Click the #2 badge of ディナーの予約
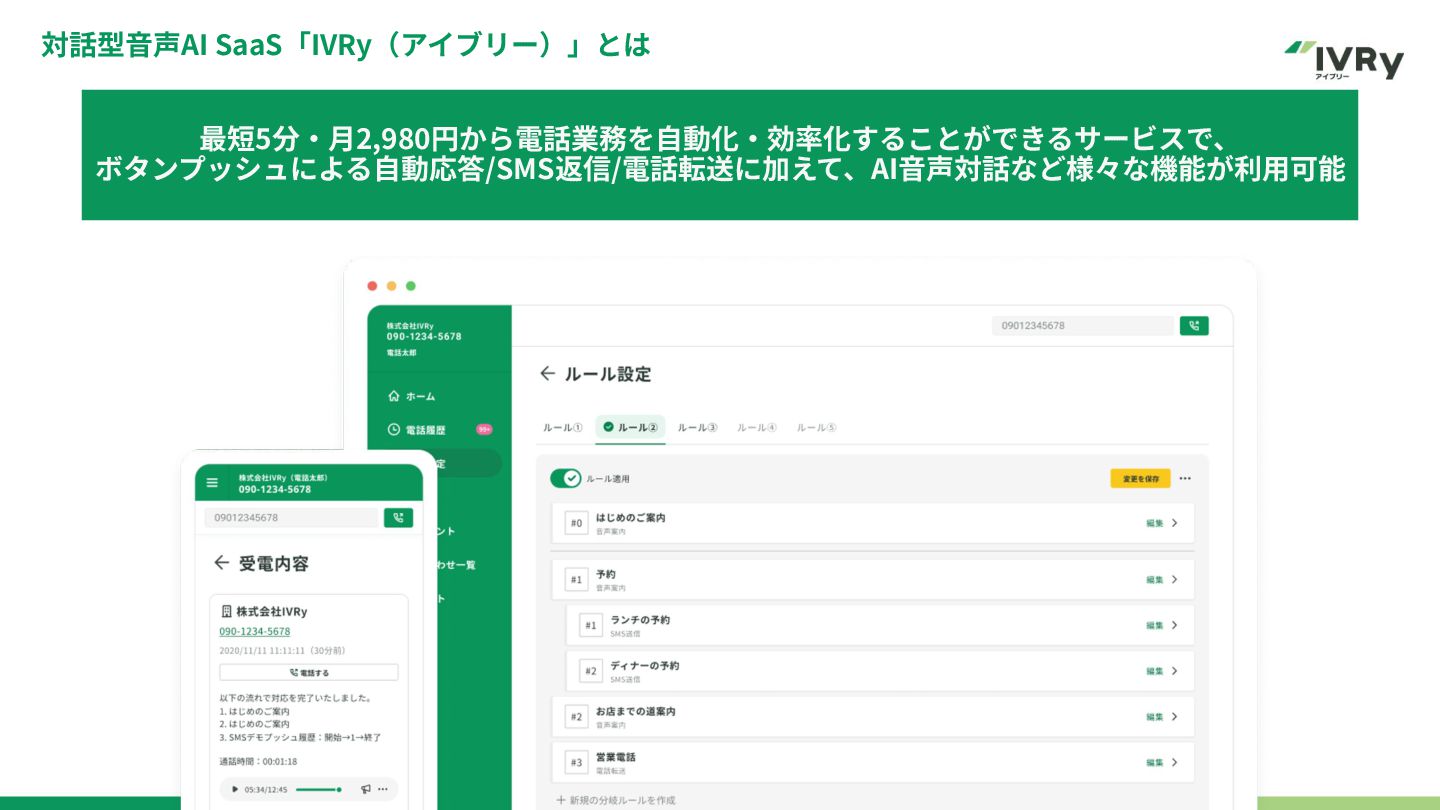This screenshot has height=810, width=1440. [x=591, y=671]
